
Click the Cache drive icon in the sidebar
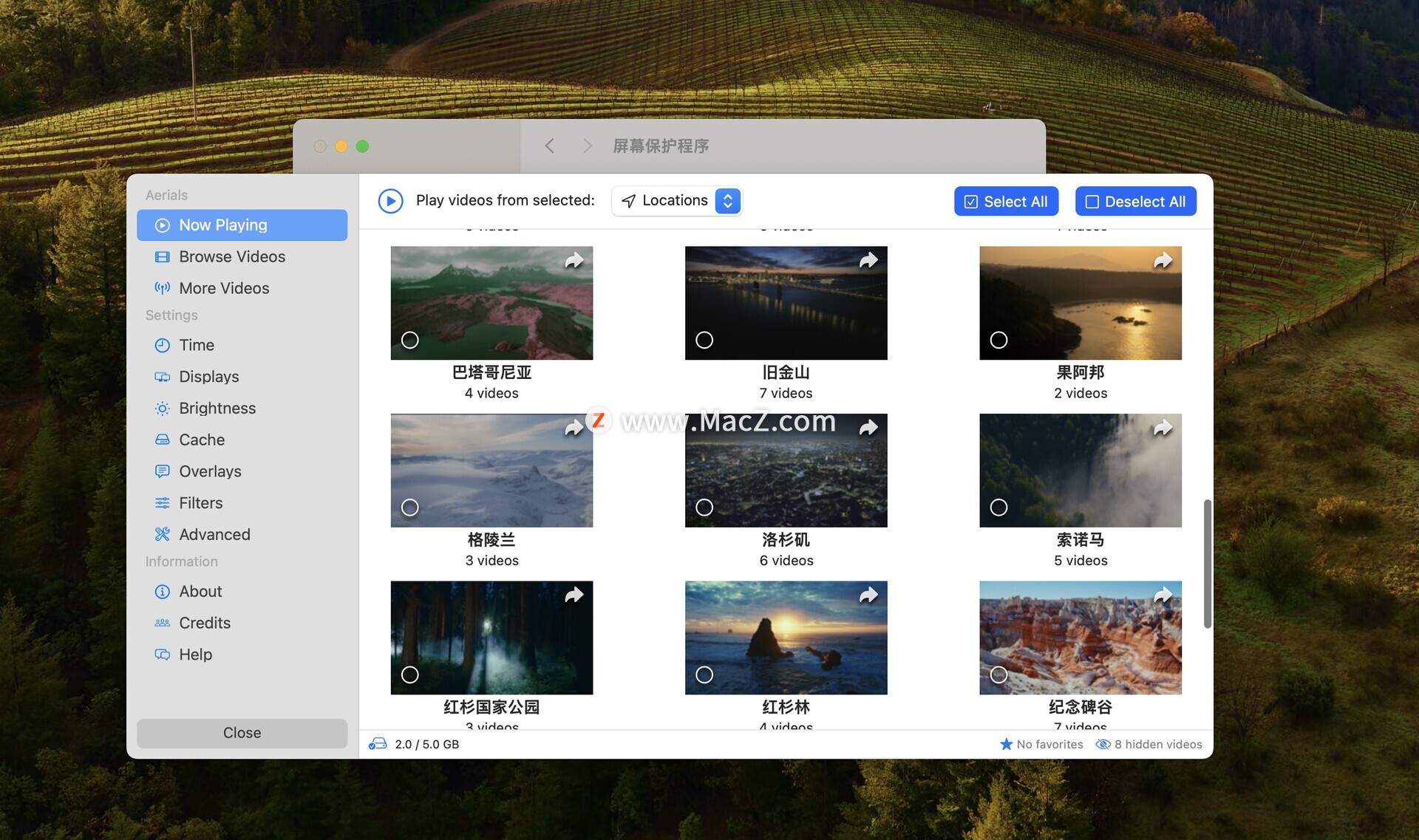(x=162, y=440)
